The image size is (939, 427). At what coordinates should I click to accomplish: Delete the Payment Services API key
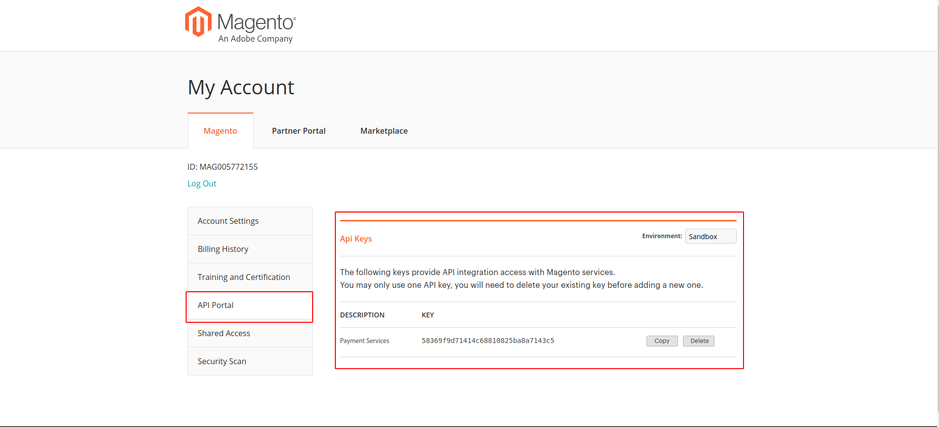pos(699,341)
